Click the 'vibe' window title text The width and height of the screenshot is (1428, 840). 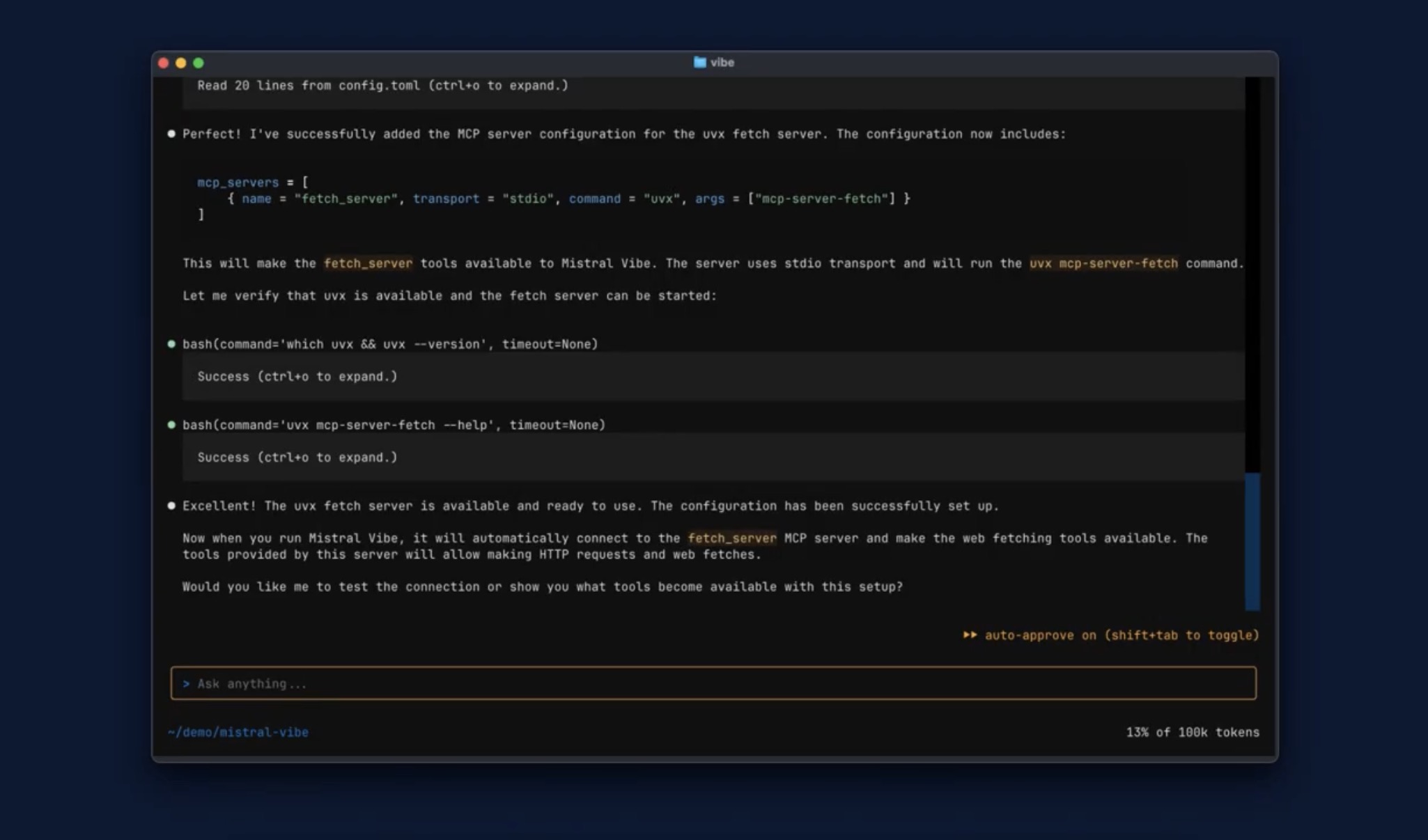tap(722, 63)
